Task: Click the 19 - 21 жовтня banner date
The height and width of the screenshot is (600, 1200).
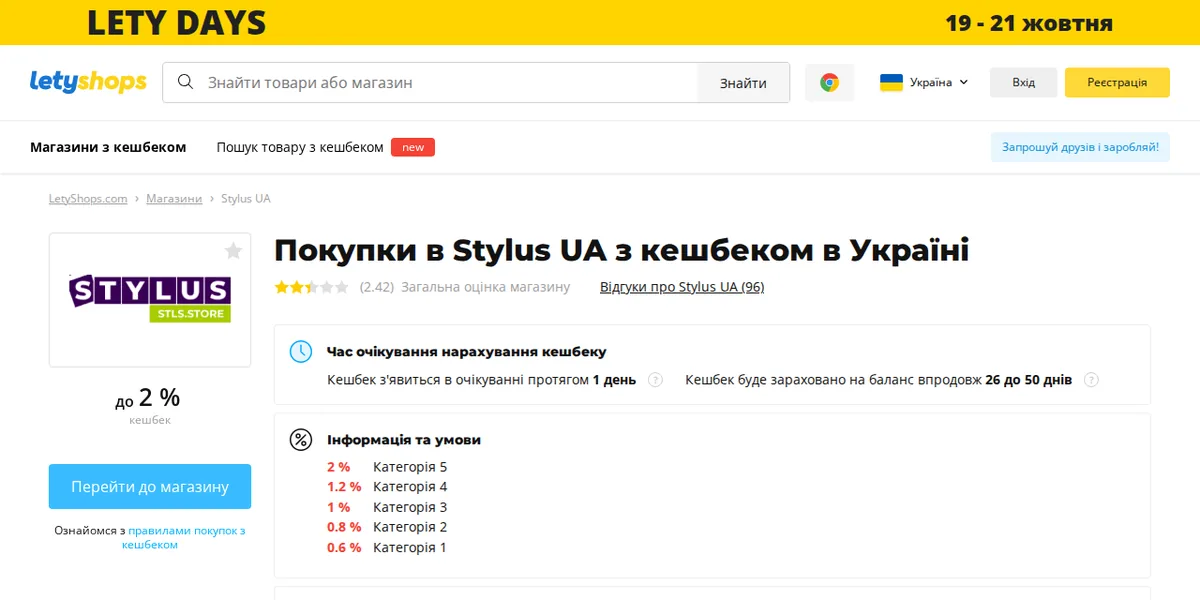Action: [x=1029, y=23]
